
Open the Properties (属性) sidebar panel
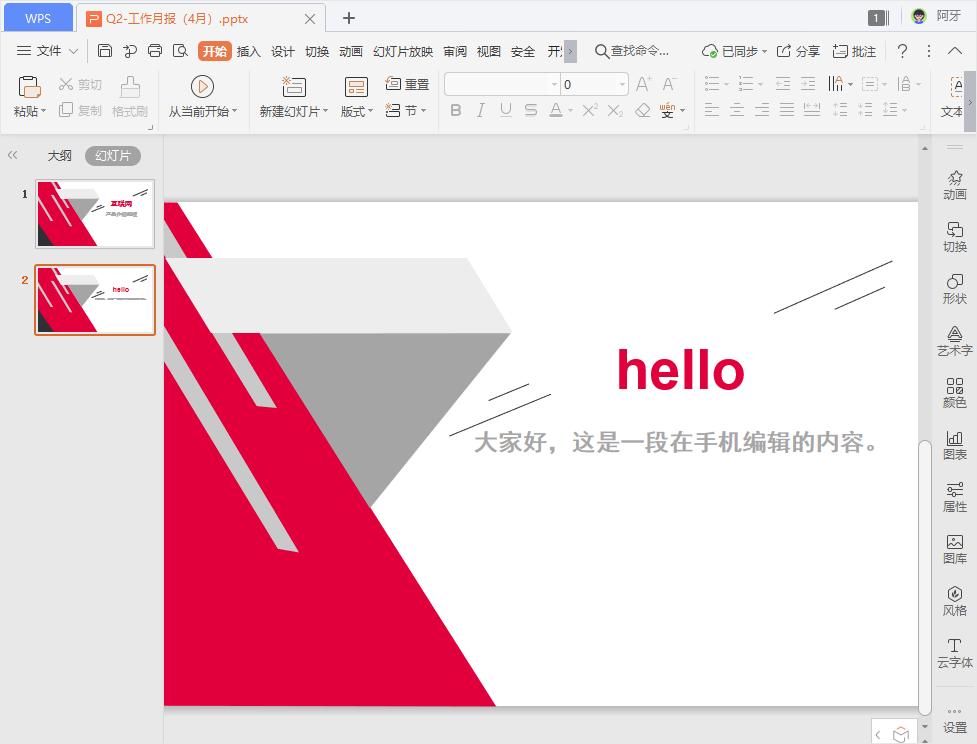[x=954, y=497]
